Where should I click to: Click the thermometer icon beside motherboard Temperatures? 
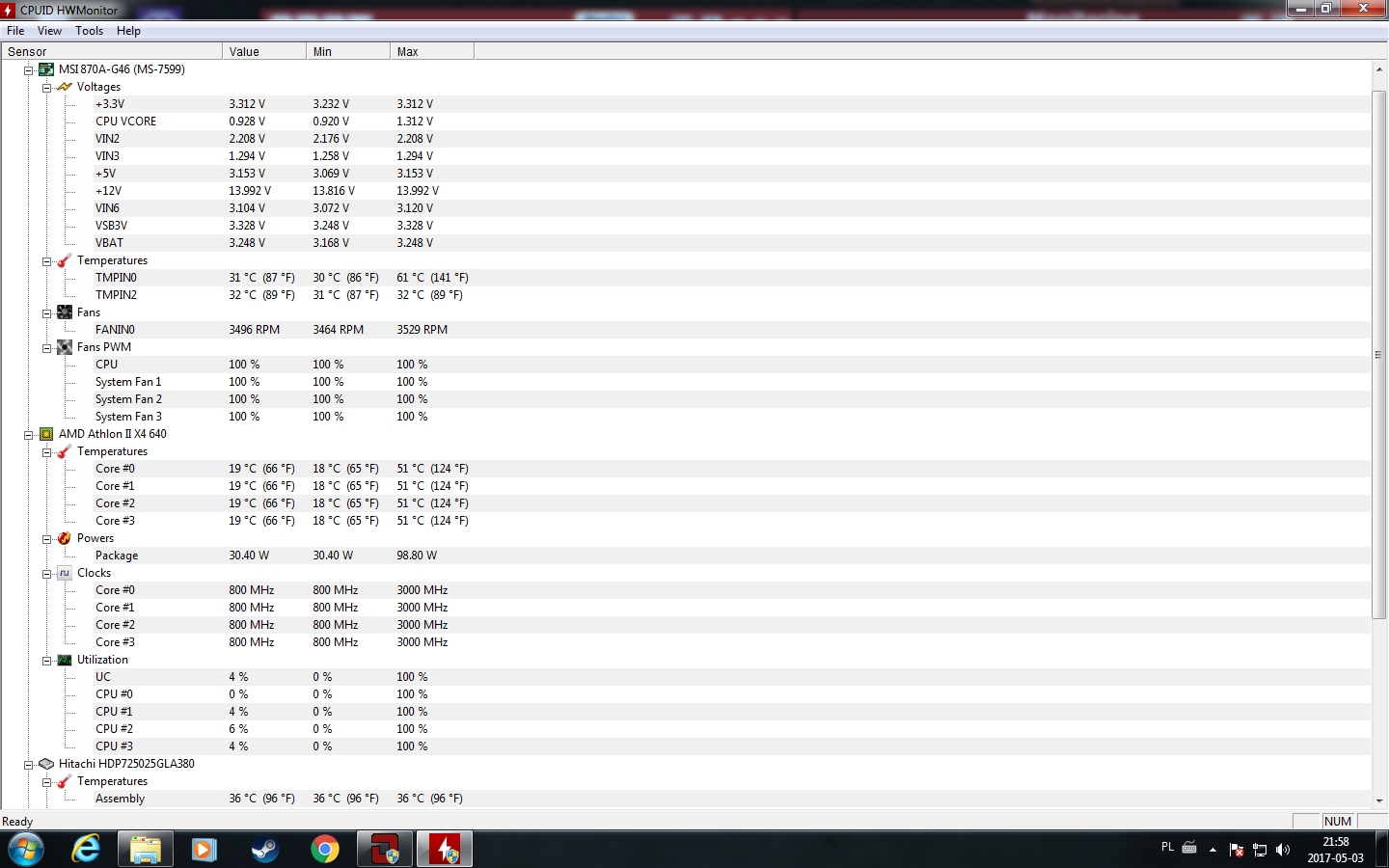65,260
